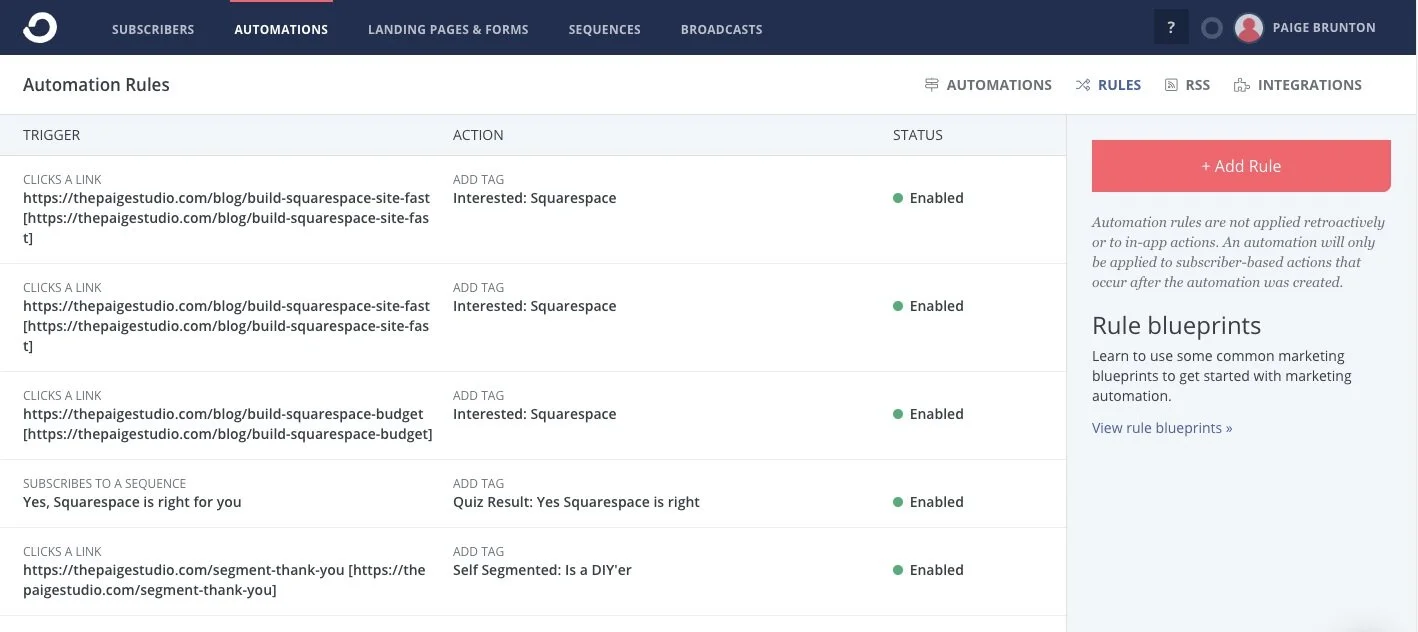Open Paige Brunton profile avatar
The image size is (1418, 632).
click(x=1249, y=28)
